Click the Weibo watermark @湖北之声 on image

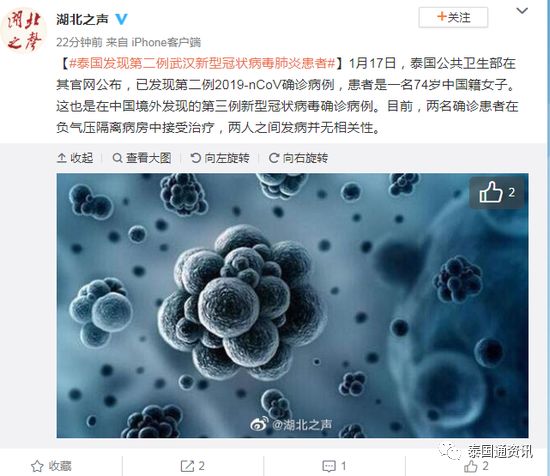point(291,425)
